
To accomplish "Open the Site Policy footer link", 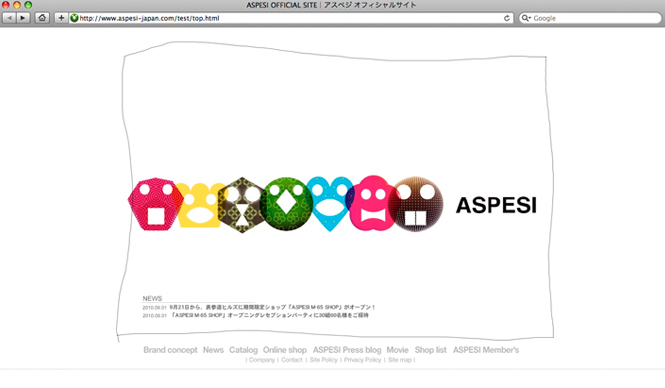I will [x=323, y=360].
